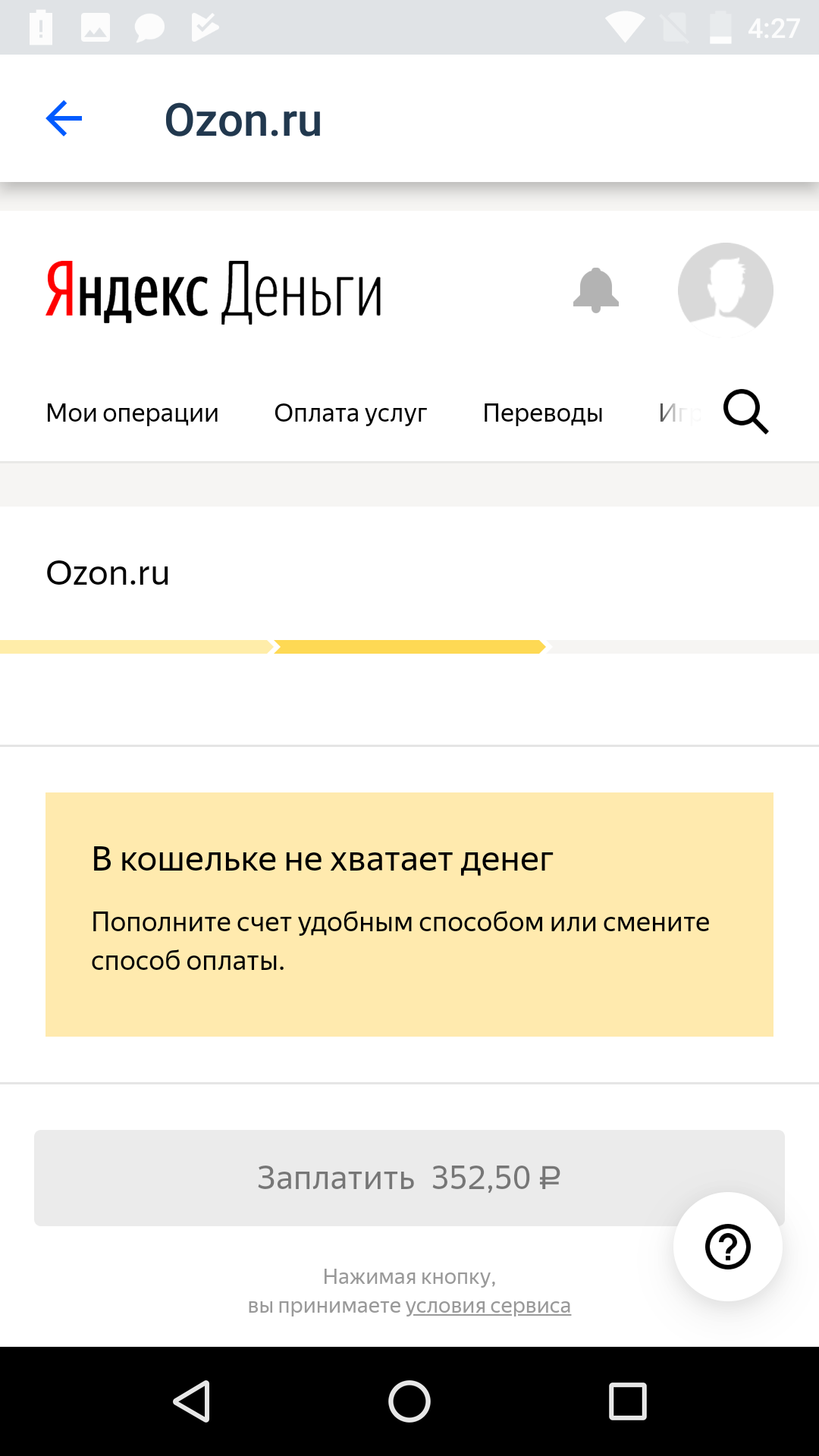This screenshot has width=819, height=1456.
Task: Tap the blue back arrow
Action: [64, 118]
